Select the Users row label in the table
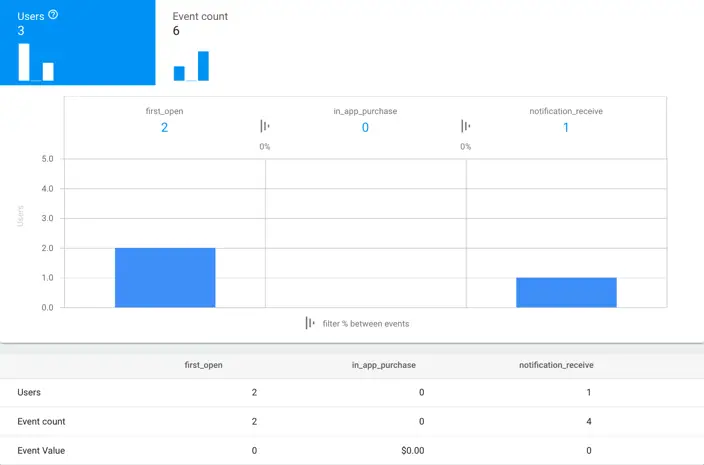This screenshot has width=704, height=465. point(29,393)
